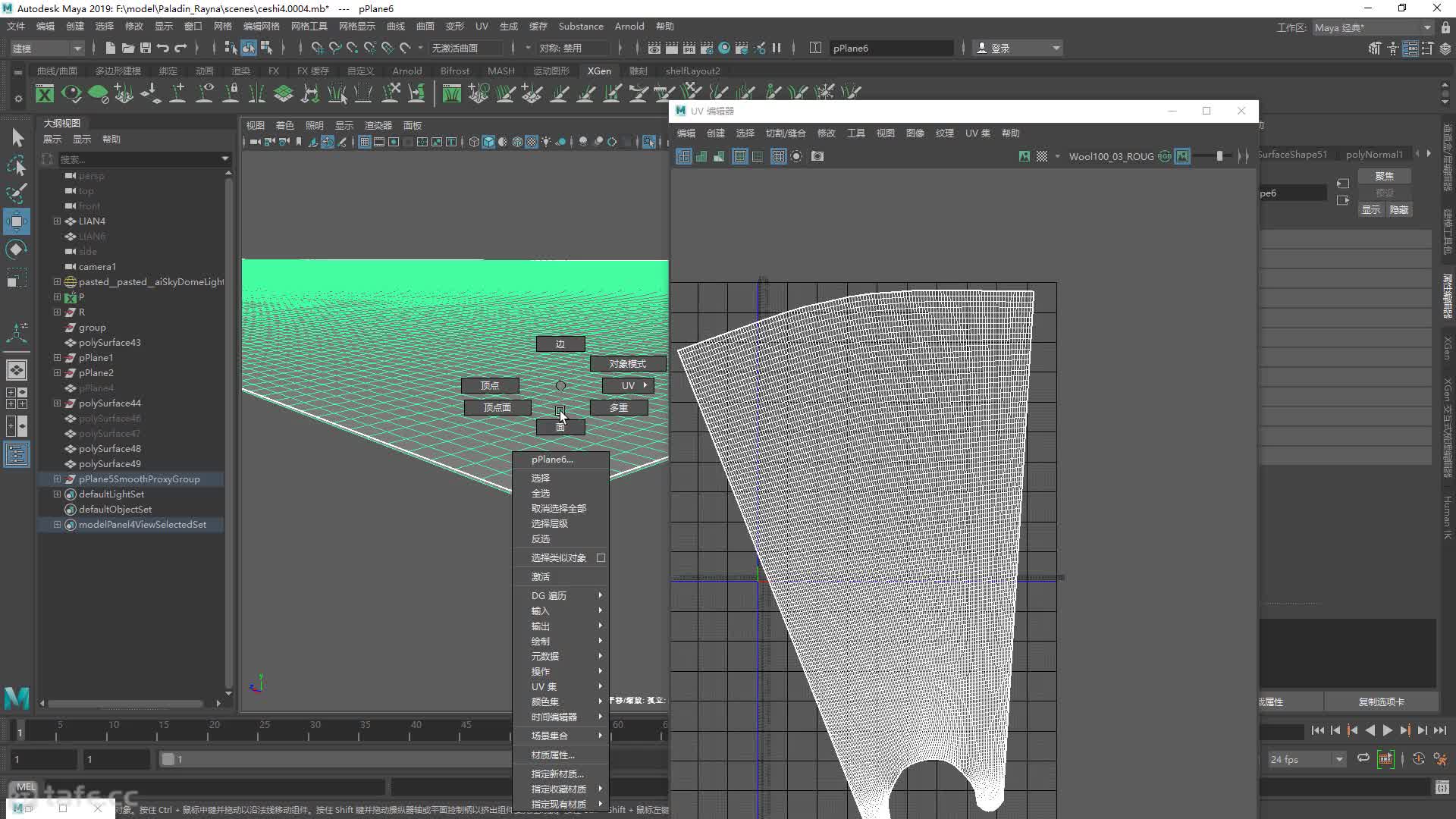Toggle auto keyframe button
This screenshot has height=819, width=1456.
click(1418, 759)
